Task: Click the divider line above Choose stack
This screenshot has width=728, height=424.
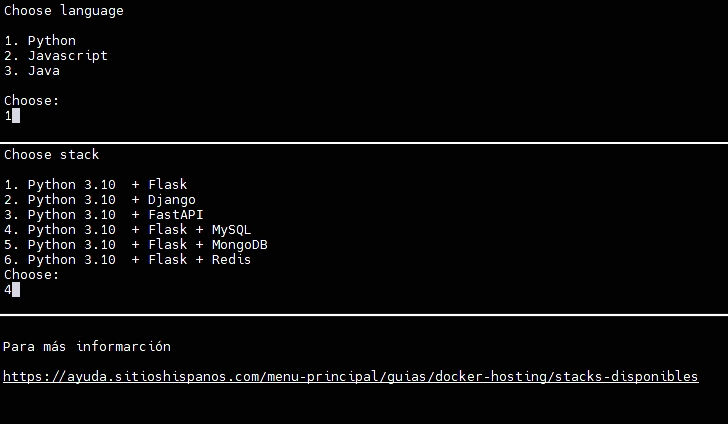Action: 364,143
